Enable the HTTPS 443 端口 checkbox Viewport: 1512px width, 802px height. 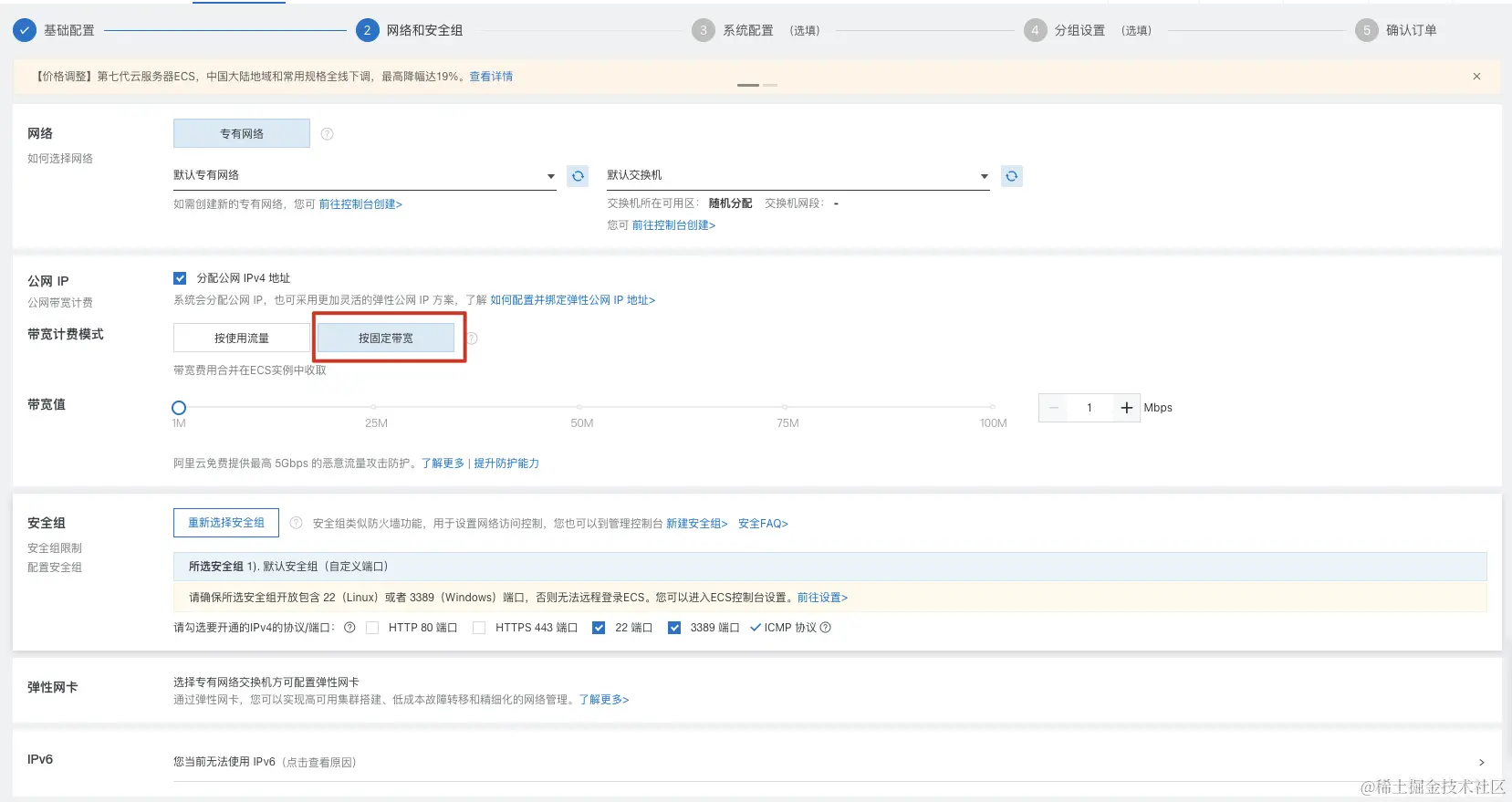click(479, 628)
